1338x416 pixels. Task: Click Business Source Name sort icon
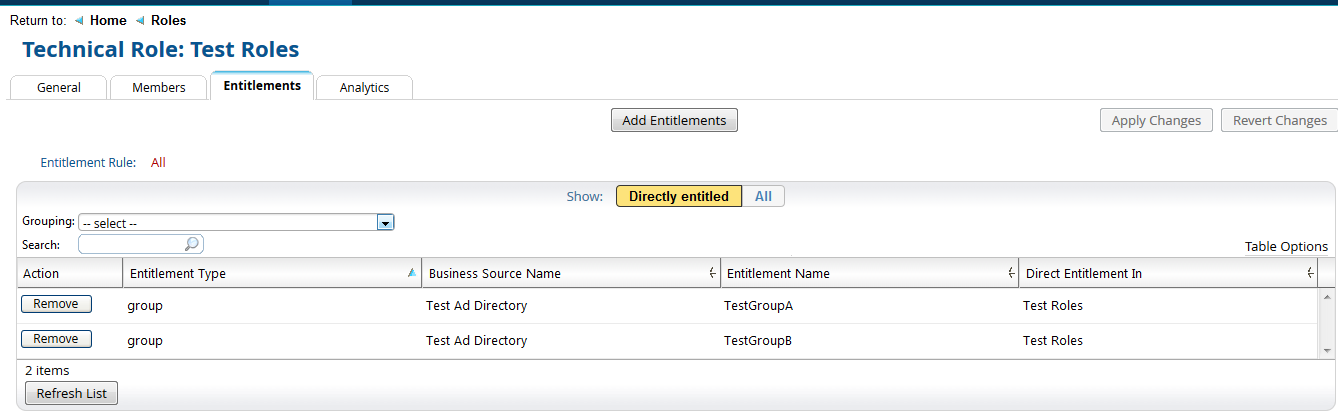click(712, 273)
